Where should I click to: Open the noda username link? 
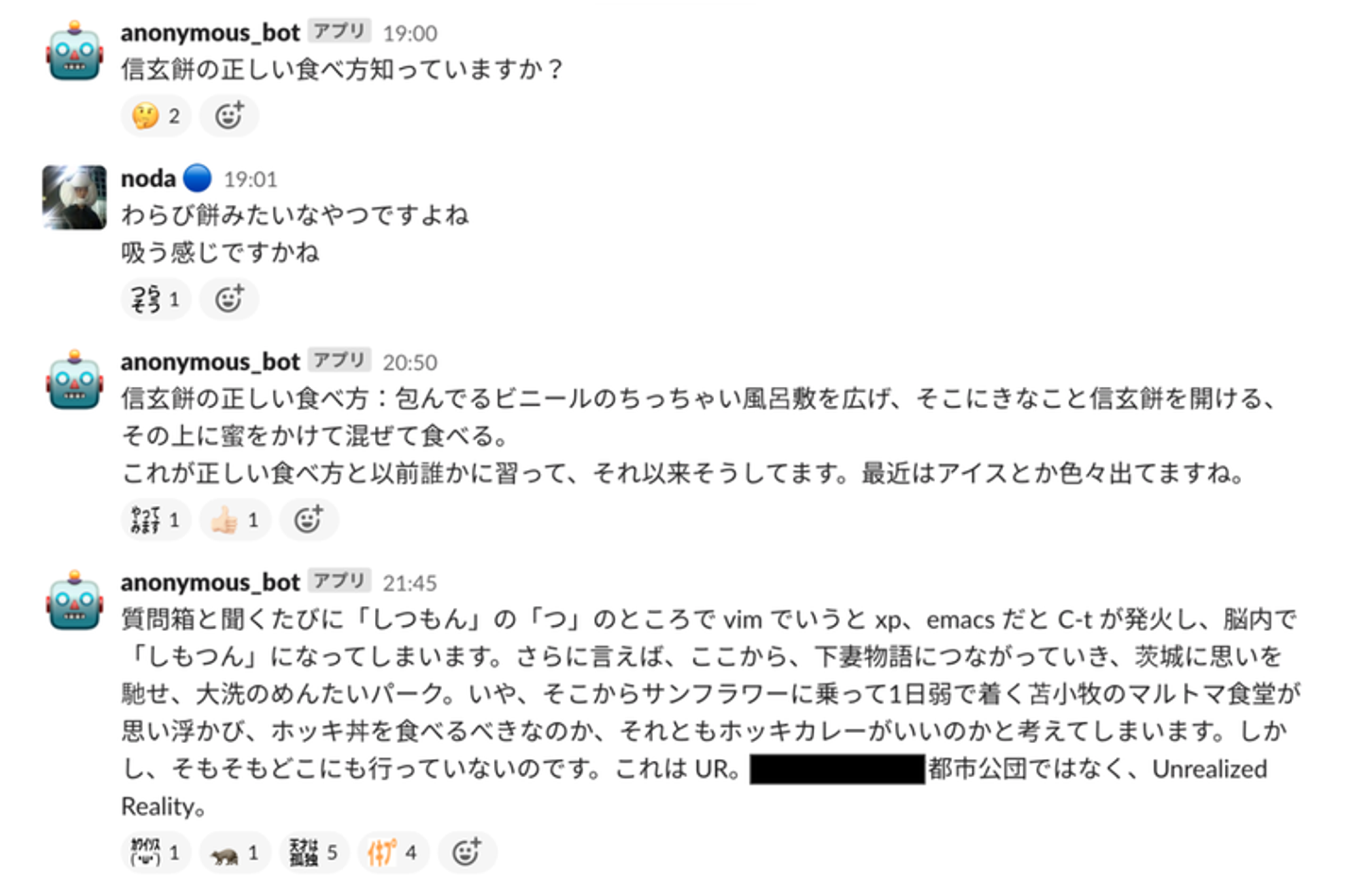(148, 178)
